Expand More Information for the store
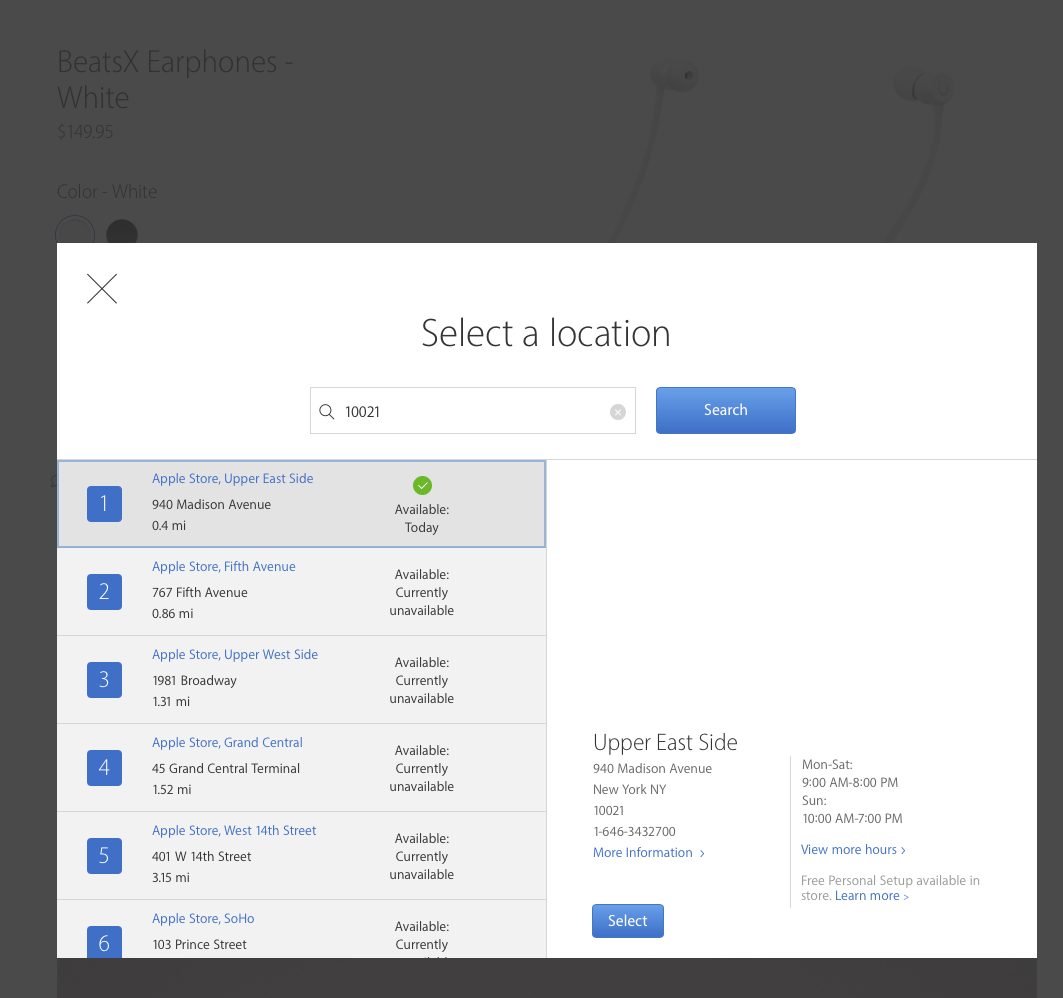 point(649,853)
